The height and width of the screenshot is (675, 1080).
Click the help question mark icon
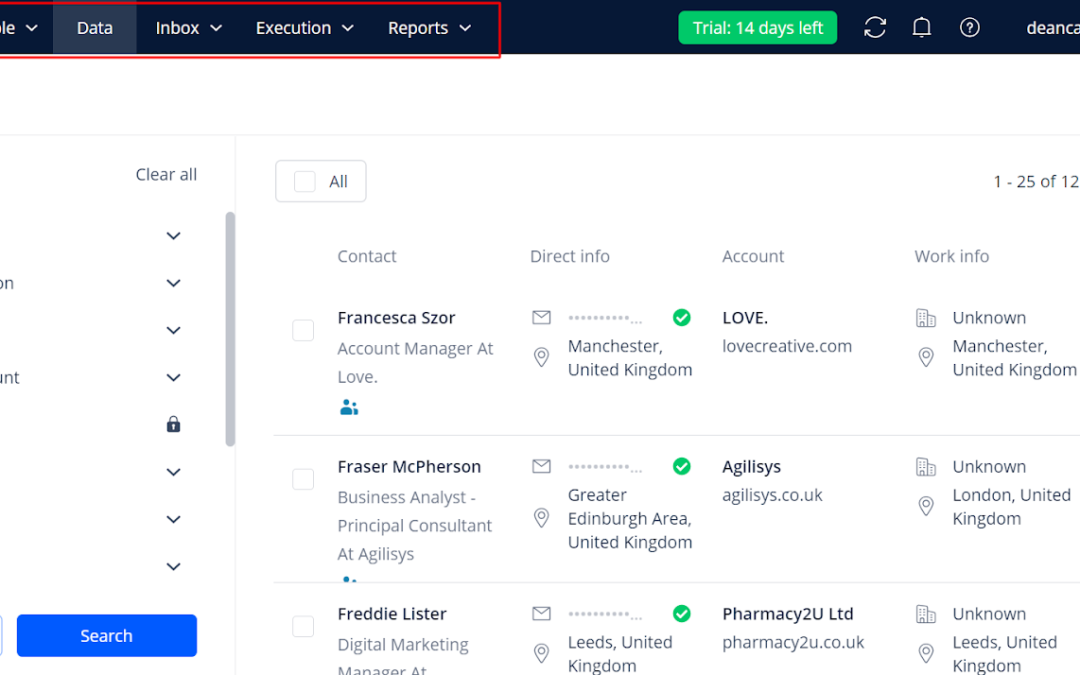[x=970, y=27]
